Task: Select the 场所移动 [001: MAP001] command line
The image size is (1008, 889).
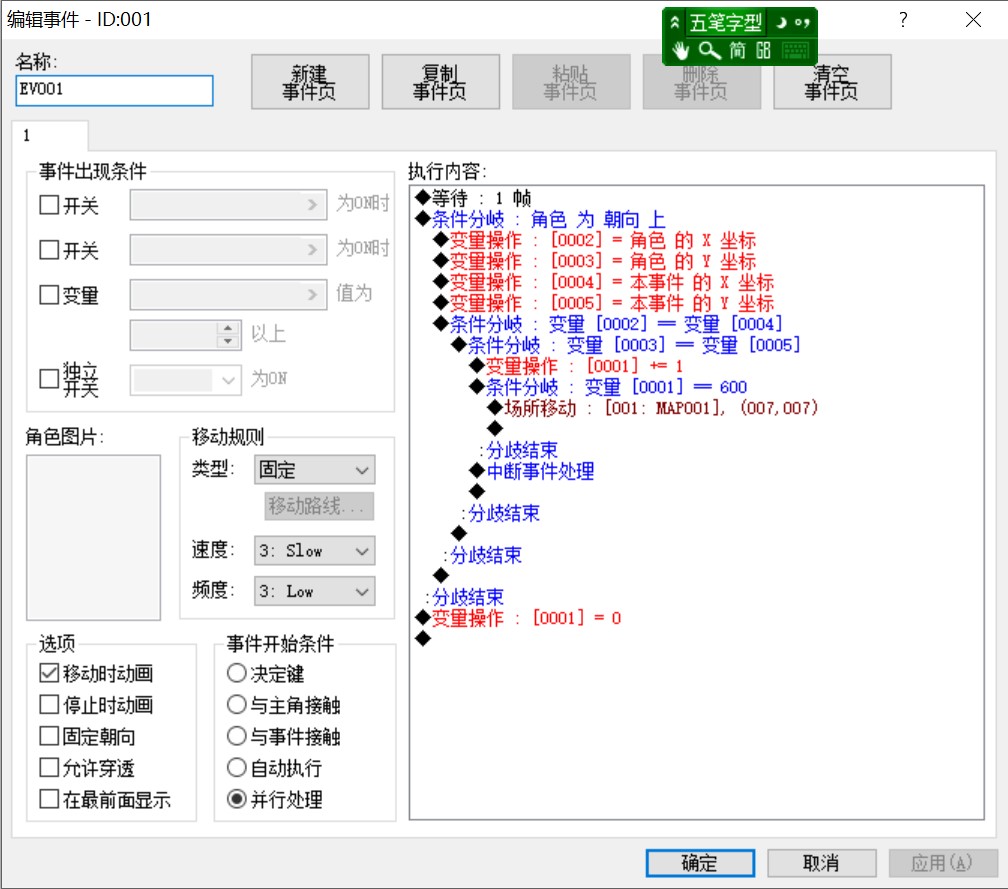Action: click(x=652, y=408)
